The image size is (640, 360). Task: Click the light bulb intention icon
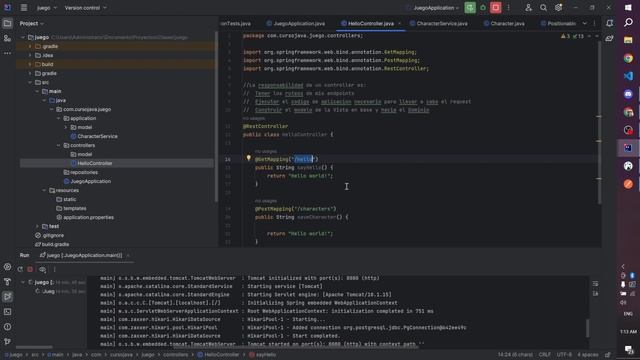248,158
